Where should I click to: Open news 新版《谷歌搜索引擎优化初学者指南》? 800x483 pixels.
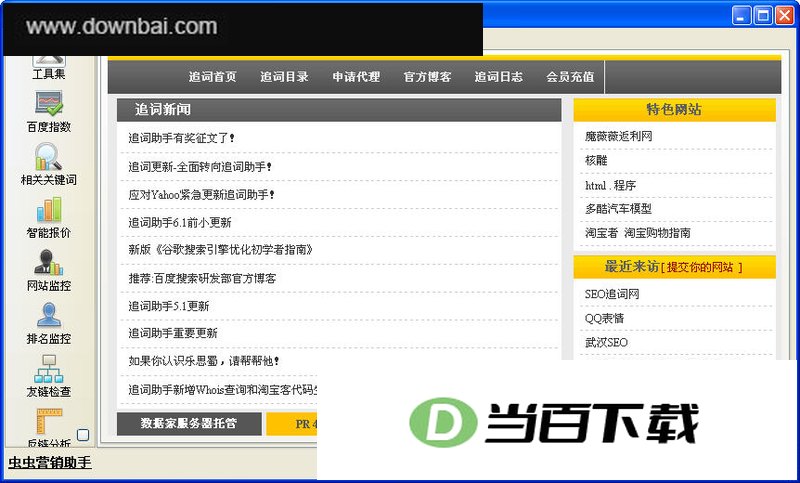click(220, 250)
